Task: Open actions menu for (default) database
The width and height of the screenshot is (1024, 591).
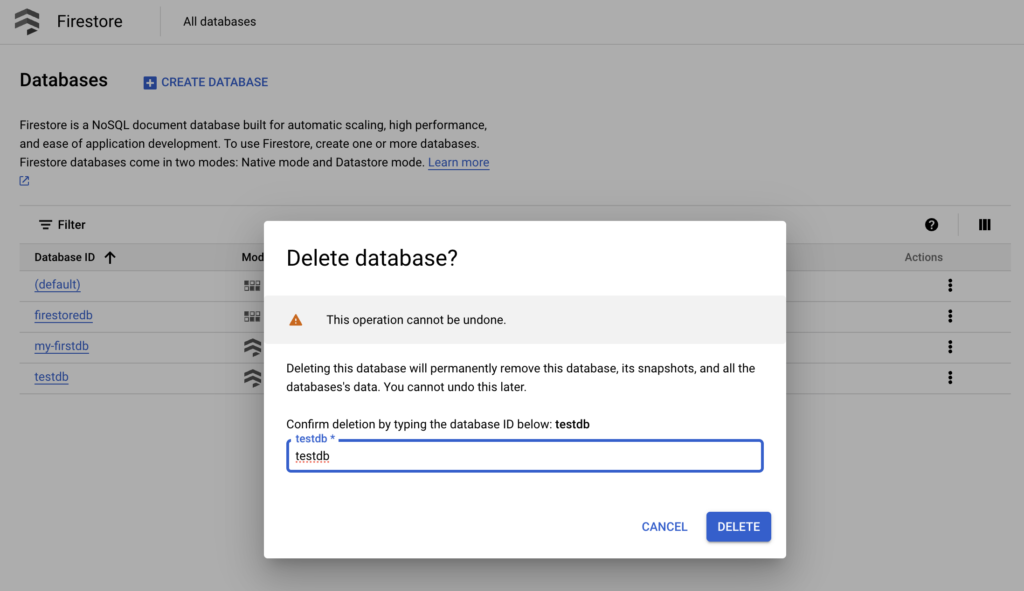Action: pos(950,285)
